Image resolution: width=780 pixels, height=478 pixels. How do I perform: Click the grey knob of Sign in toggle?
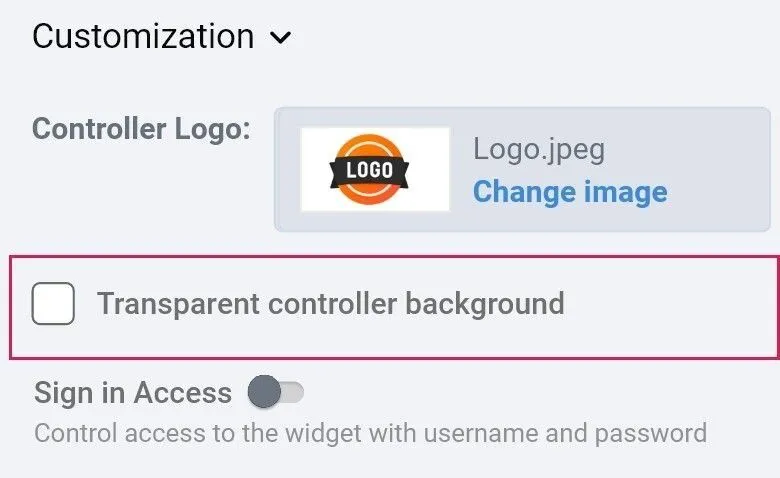pyautogui.click(x=264, y=393)
